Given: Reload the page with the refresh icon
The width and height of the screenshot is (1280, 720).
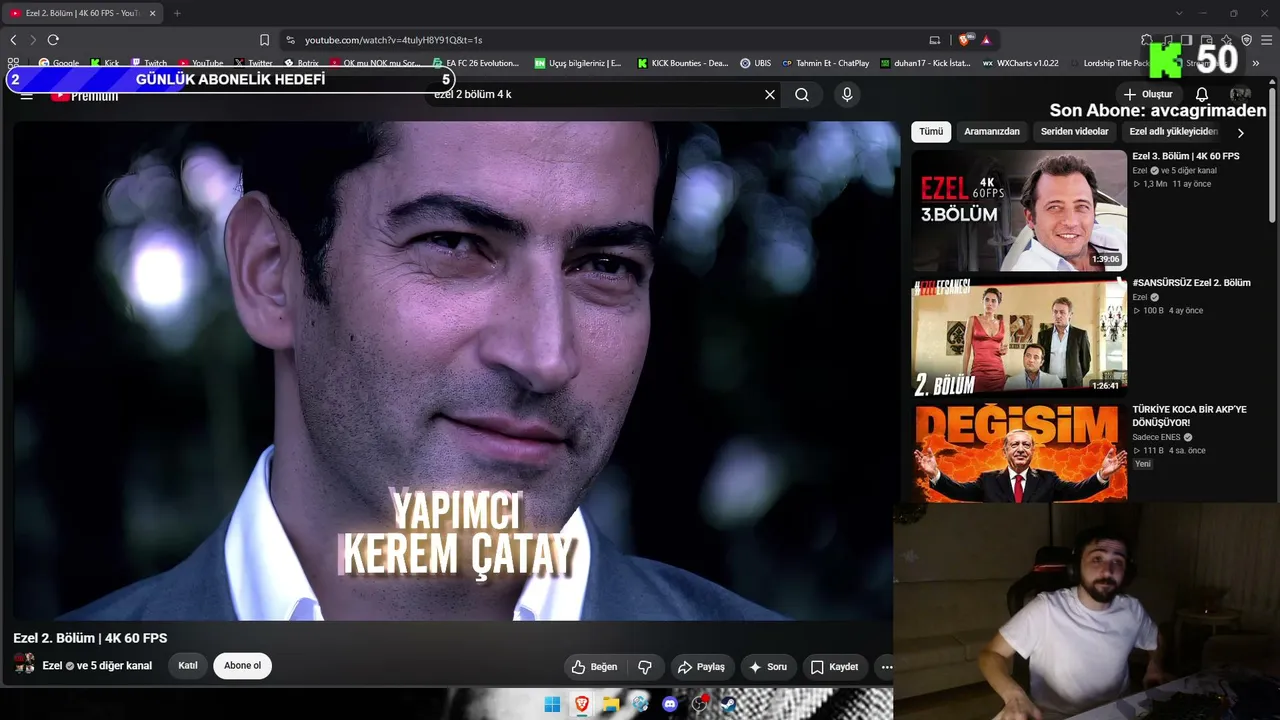Looking at the screenshot, I should (53, 40).
